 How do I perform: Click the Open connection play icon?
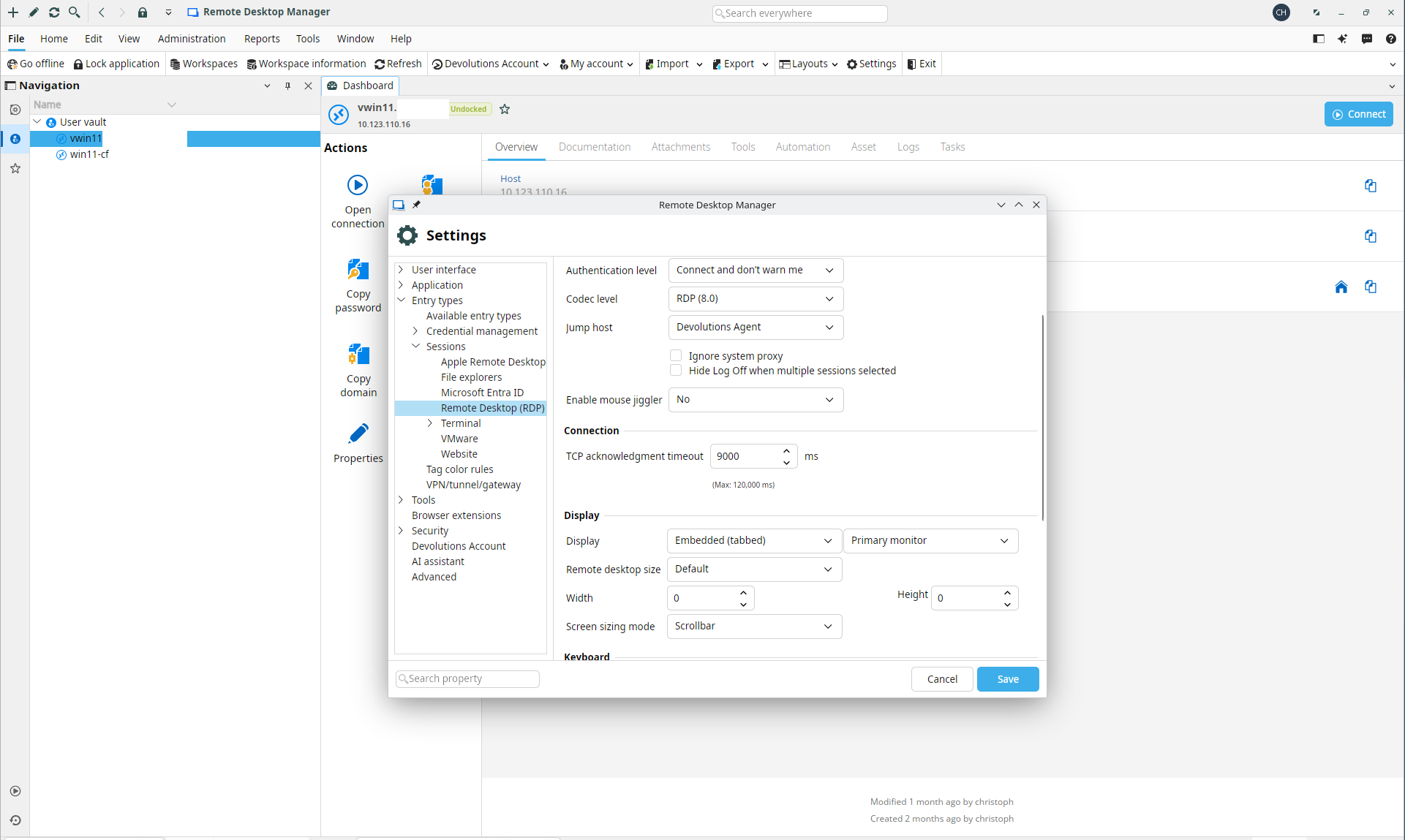pyautogui.click(x=358, y=185)
